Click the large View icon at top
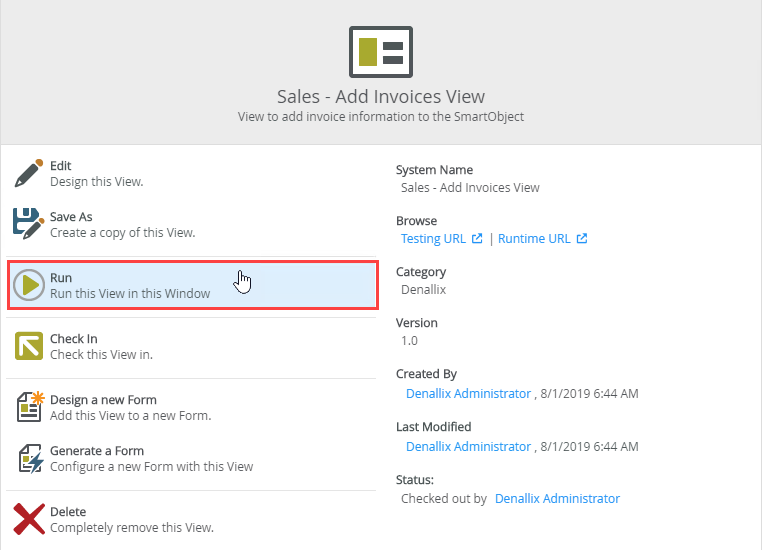Viewport: 762px width, 550px height. point(380,52)
